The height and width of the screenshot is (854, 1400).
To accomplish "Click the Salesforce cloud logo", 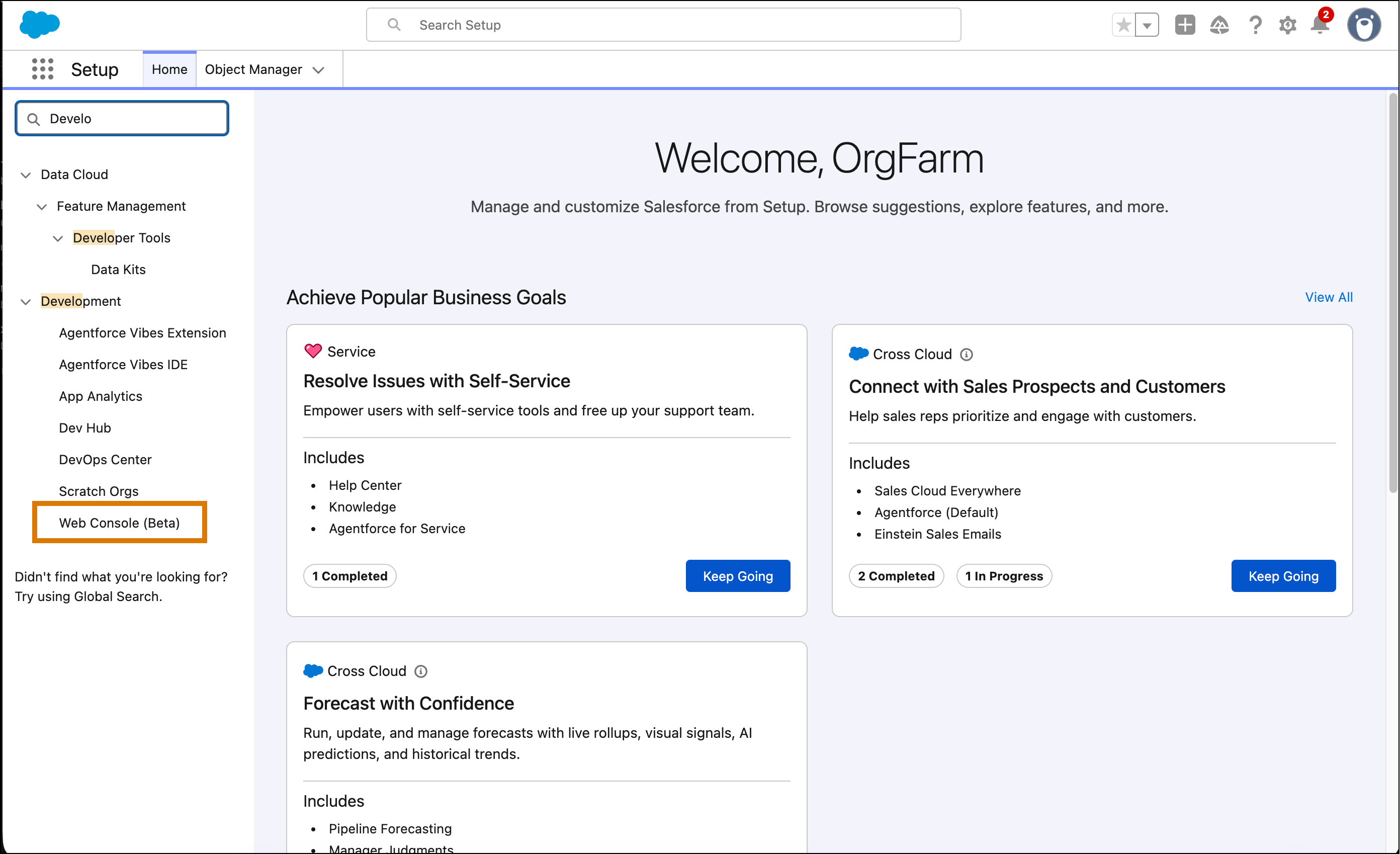I will (39, 25).
